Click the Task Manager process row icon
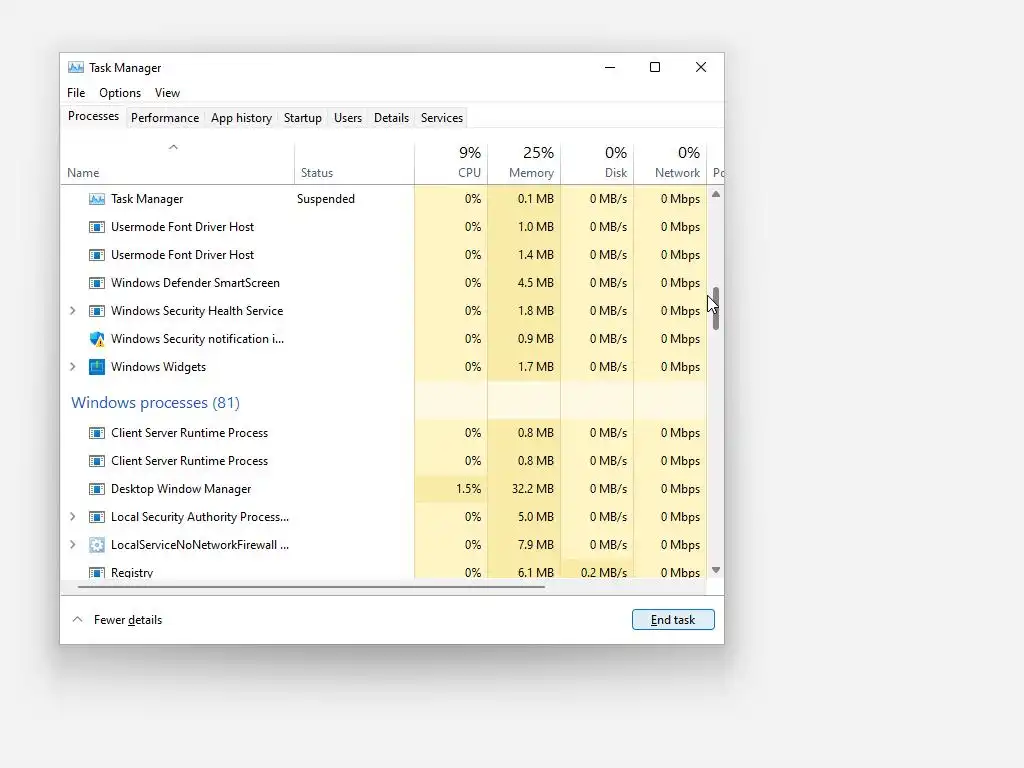 [97, 199]
